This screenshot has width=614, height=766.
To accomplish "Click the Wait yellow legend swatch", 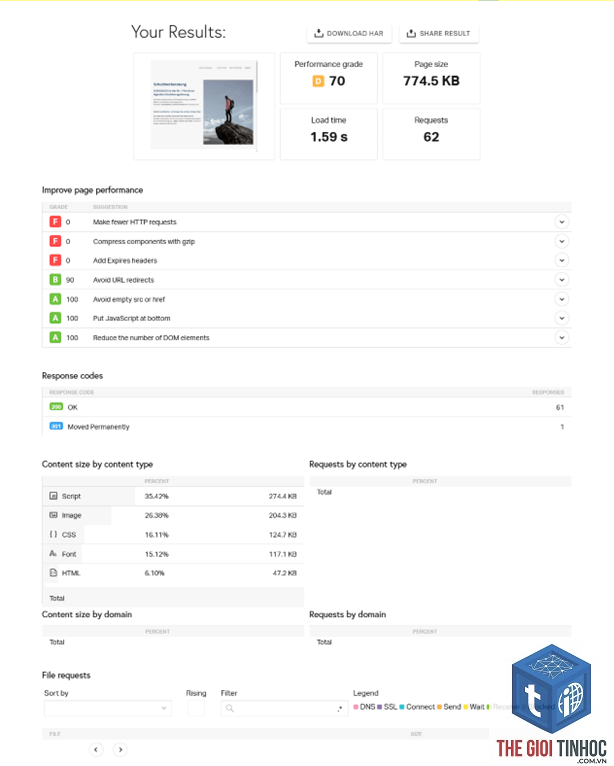I will [466, 707].
